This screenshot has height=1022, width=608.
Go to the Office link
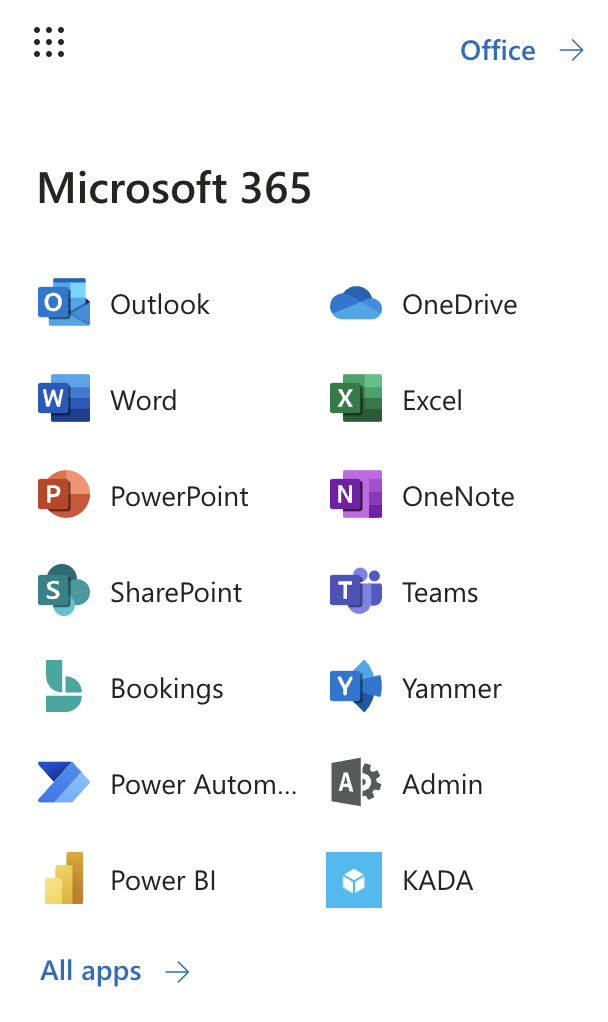[x=497, y=51]
